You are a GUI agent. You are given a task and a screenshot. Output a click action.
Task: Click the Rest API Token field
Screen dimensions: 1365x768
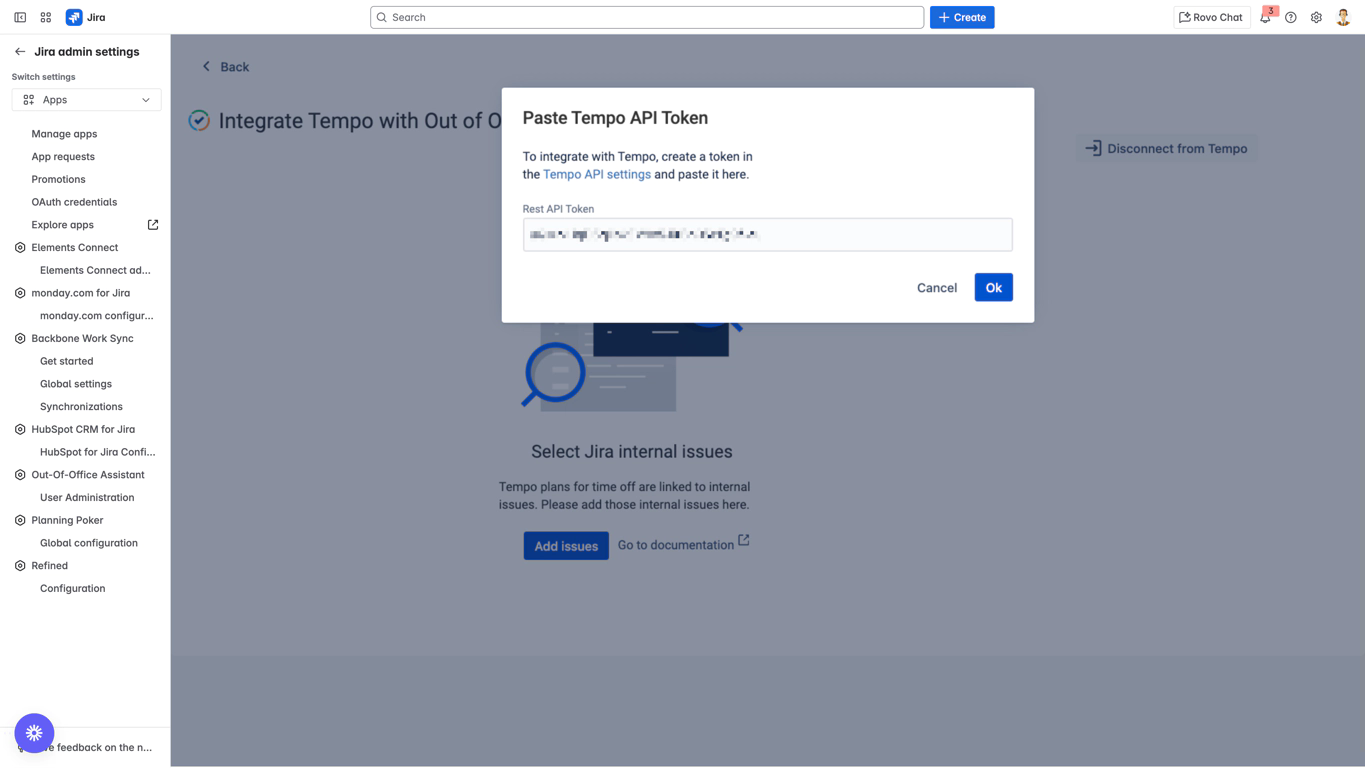[767, 235]
